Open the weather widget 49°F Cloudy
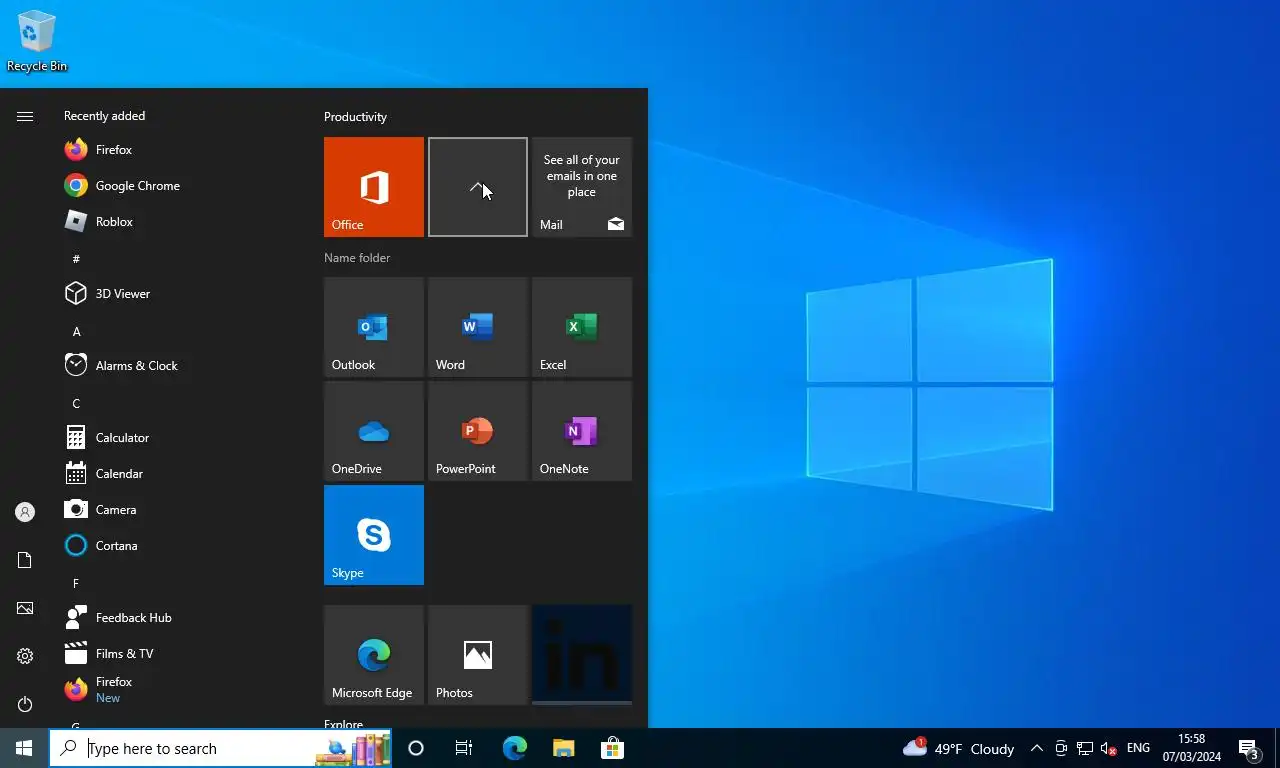This screenshot has height=768, width=1280. coord(958,748)
